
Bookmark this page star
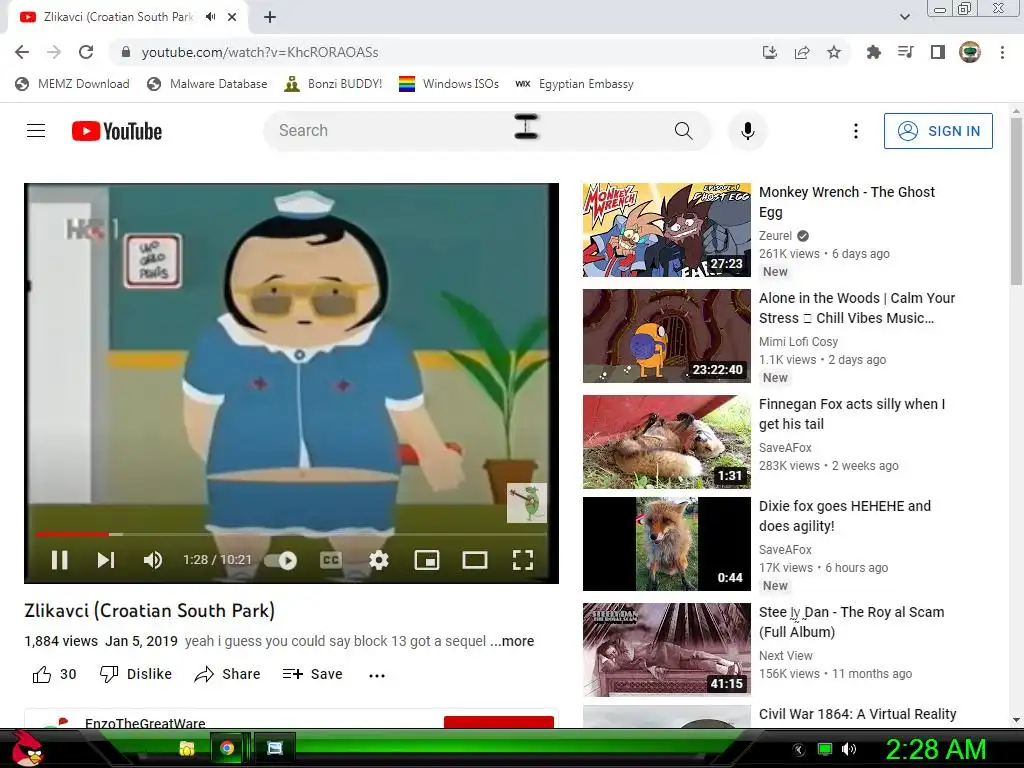pos(834,52)
